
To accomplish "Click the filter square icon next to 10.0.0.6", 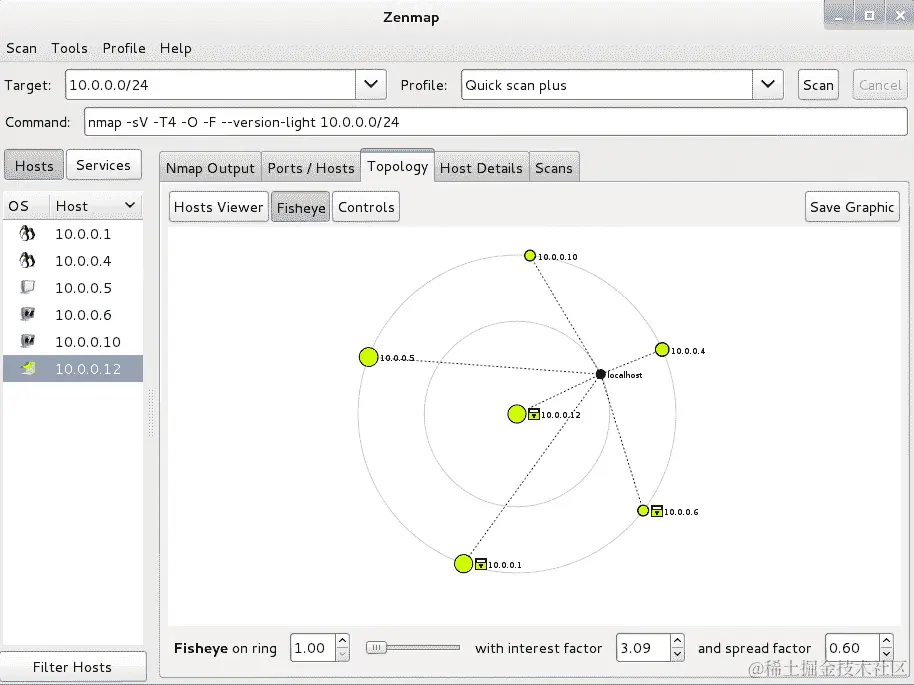I will click(656, 511).
